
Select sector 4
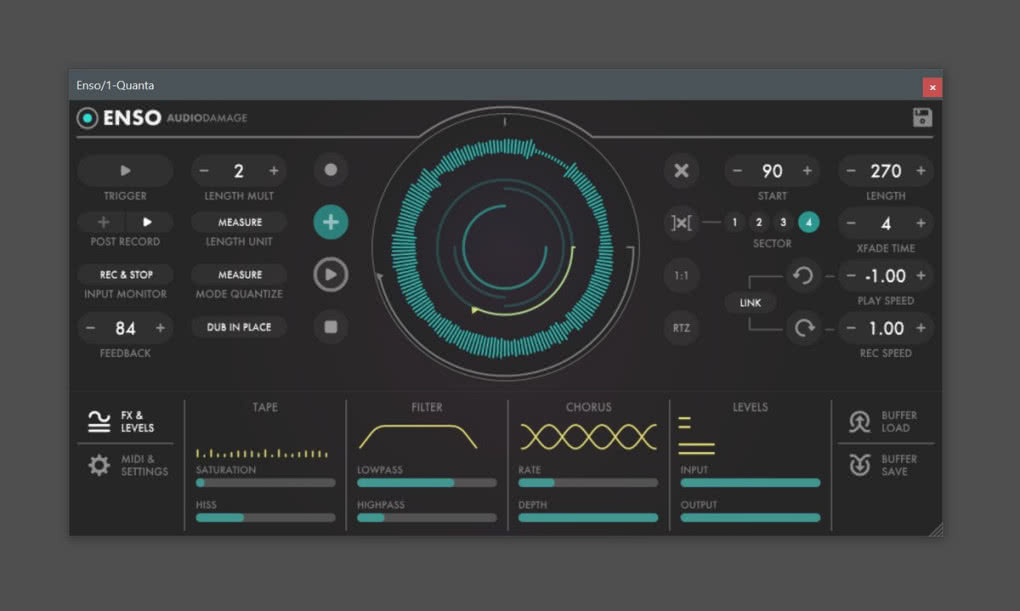[x=809, y=223]
